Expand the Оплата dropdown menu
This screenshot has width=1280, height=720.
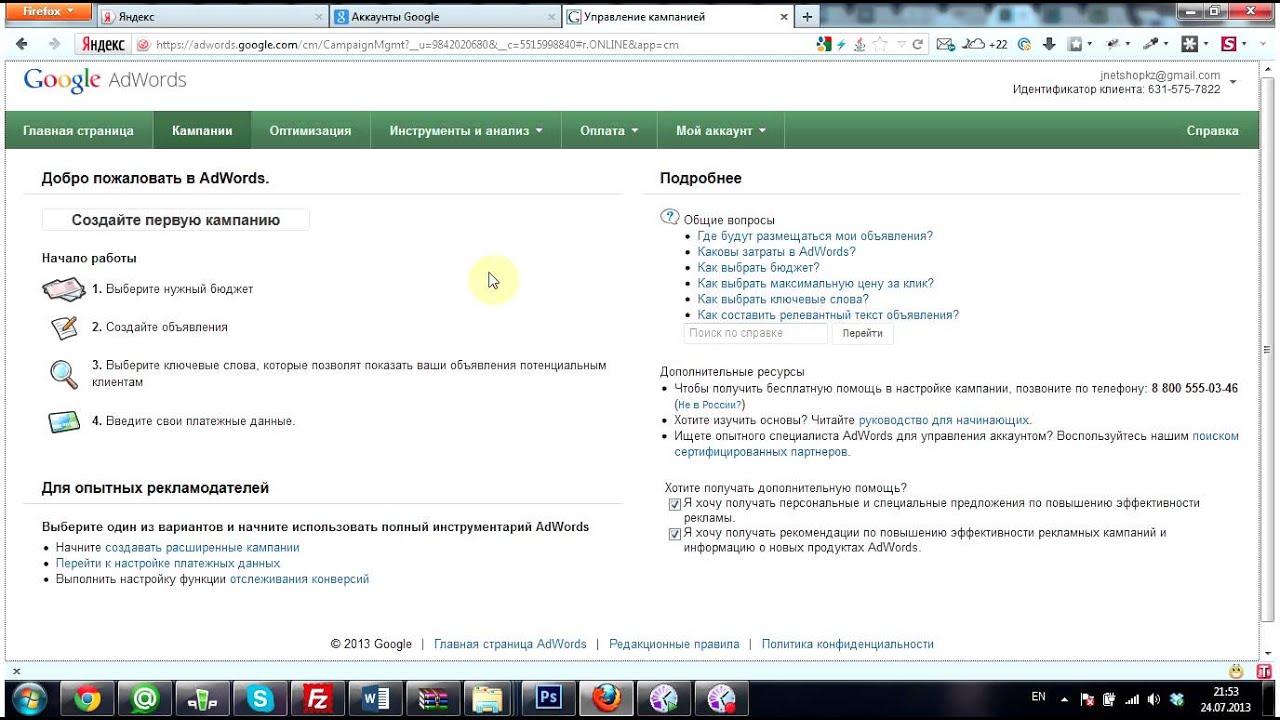click(x=609, y=131)
